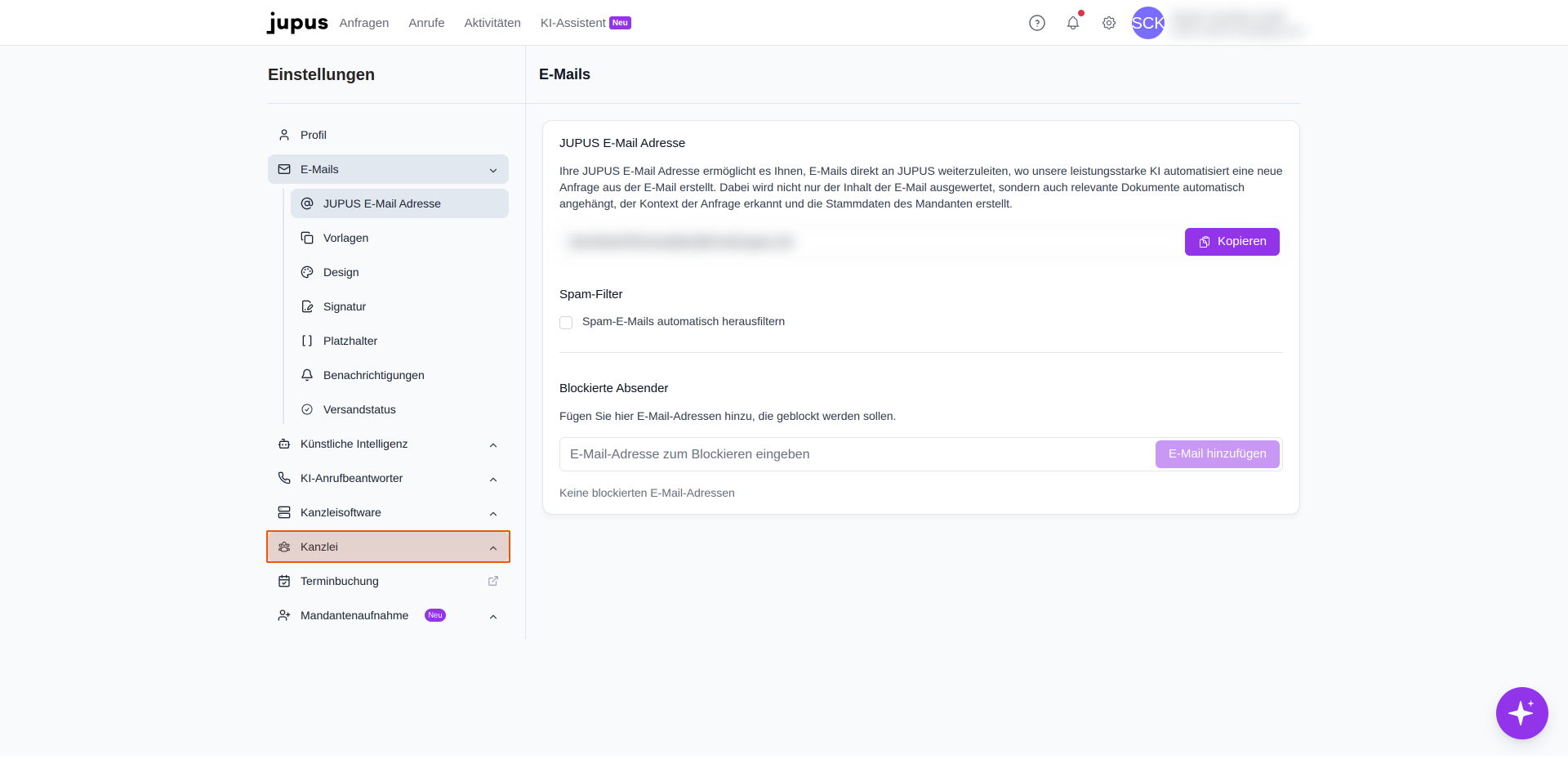This screenshot has height=759, width=1568.
Task: Click the SCK user avatar
Action: tap(1148, 23)
